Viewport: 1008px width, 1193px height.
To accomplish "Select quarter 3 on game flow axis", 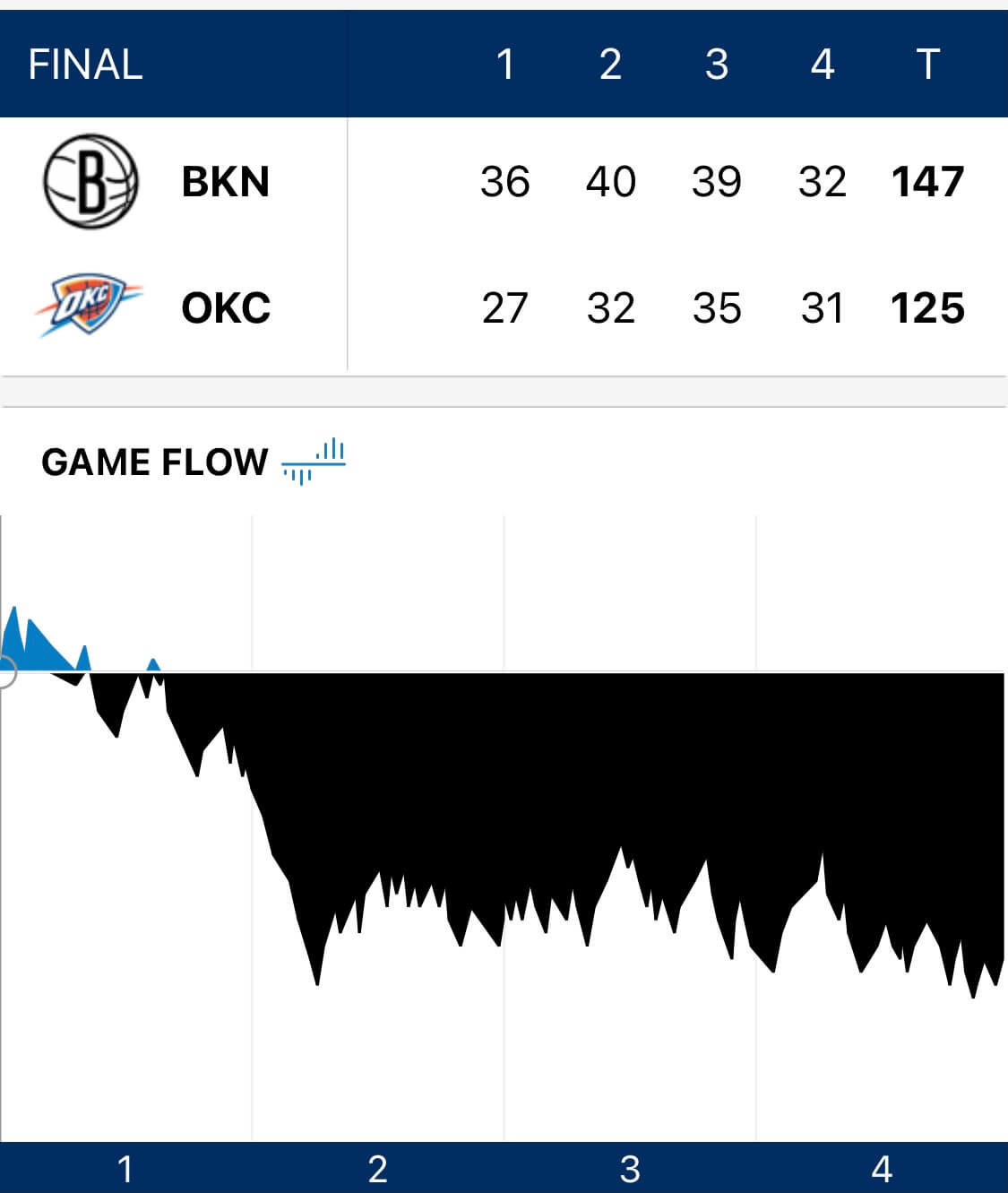I will [630, 1169].
